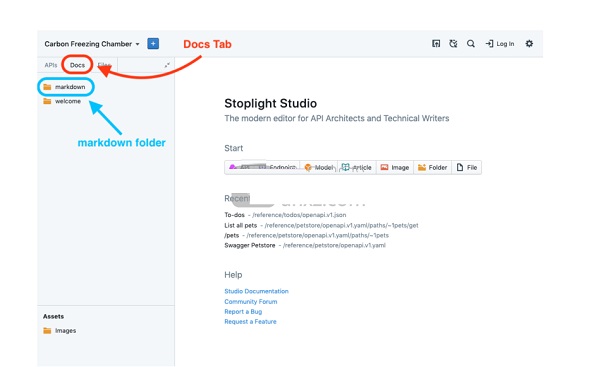The height and width of the screenshot is (367, 600).
Task: Click the search magnifier icon
Action: point(471,44)
